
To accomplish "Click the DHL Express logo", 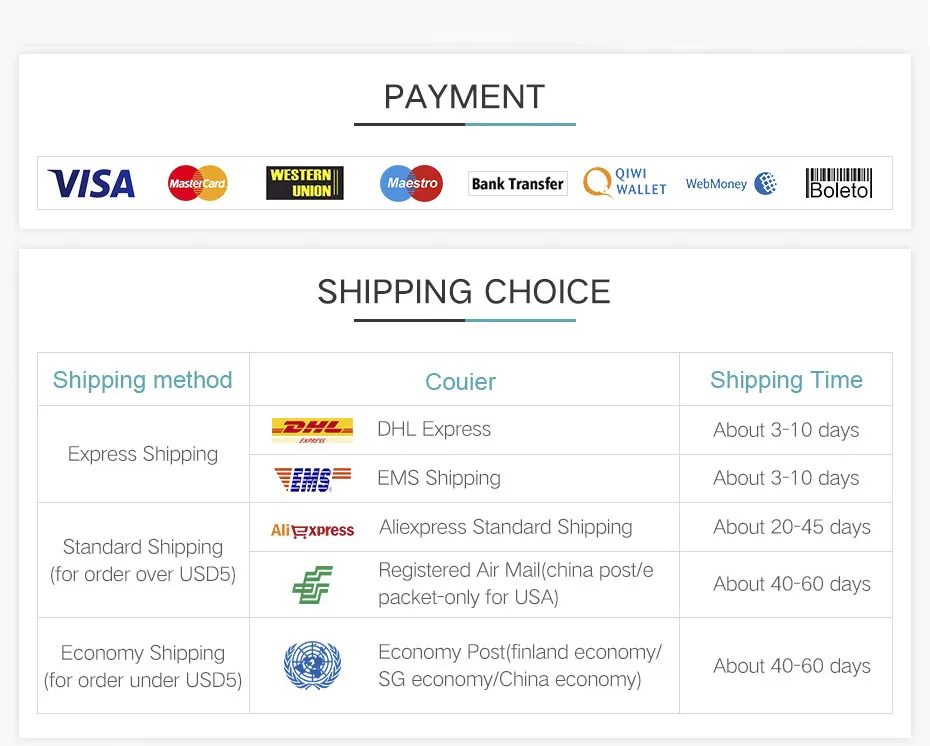I will pos(312,431).
